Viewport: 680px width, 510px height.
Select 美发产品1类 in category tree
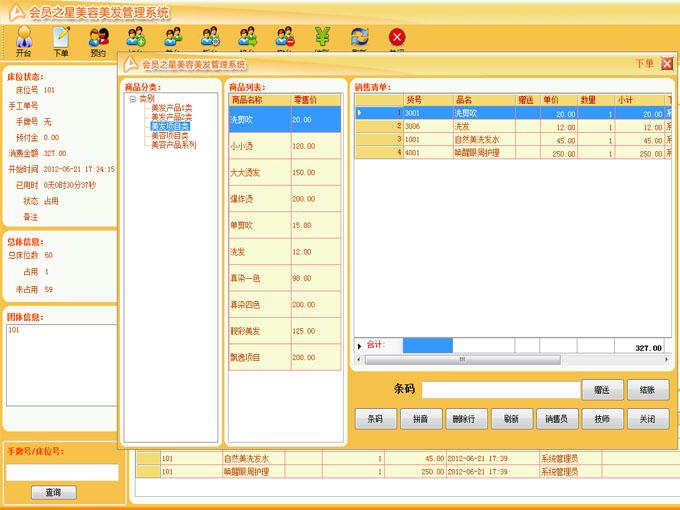[x=171, y=108]
